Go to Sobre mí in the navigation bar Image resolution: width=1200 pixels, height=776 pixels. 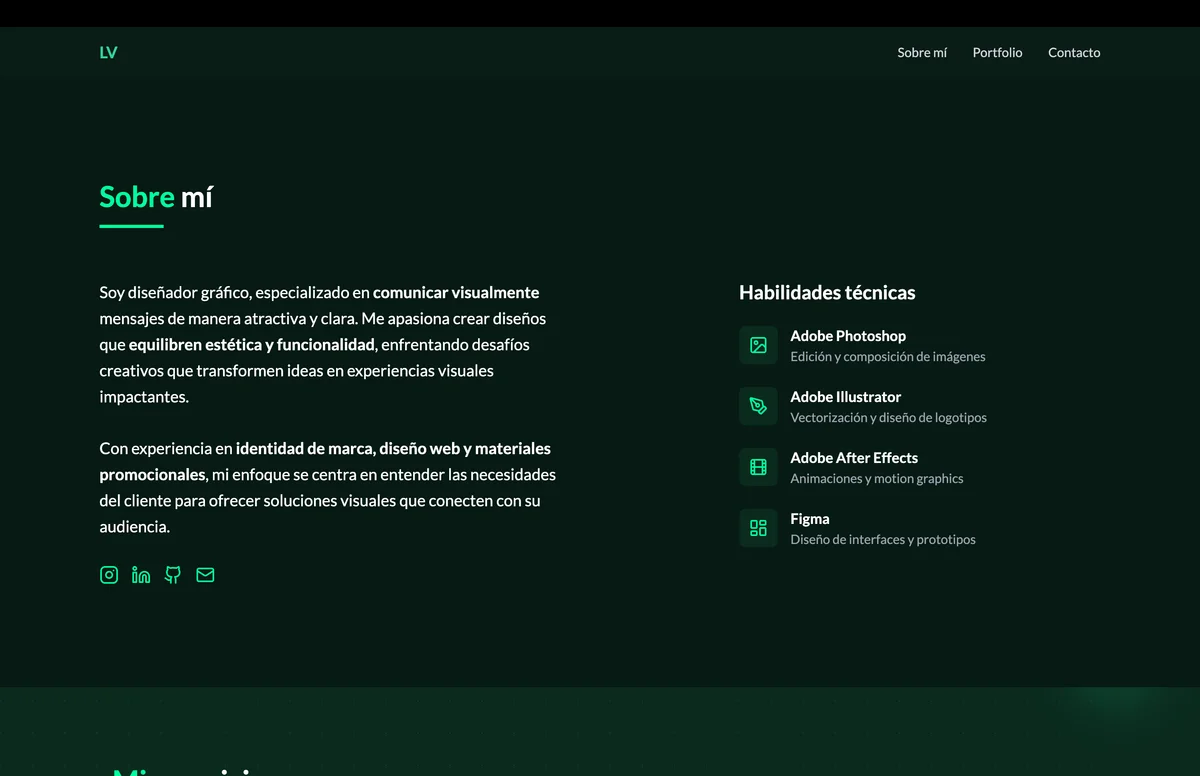click(x=921, y=53)
